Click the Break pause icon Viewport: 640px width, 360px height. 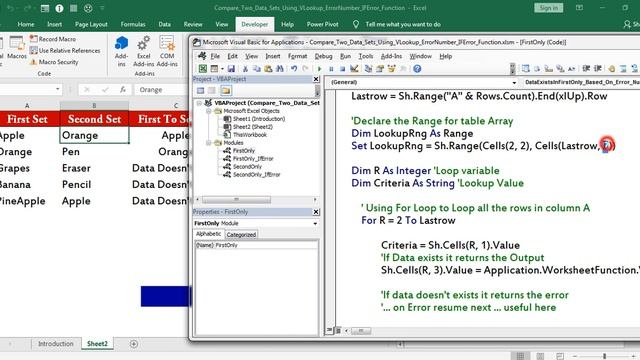[x=331, y=69]
